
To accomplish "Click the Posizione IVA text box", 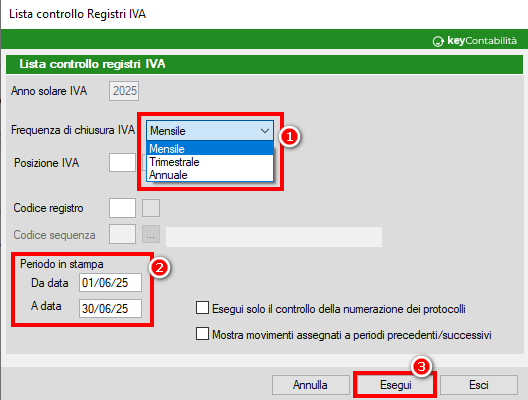I will [x=122, y=163].
